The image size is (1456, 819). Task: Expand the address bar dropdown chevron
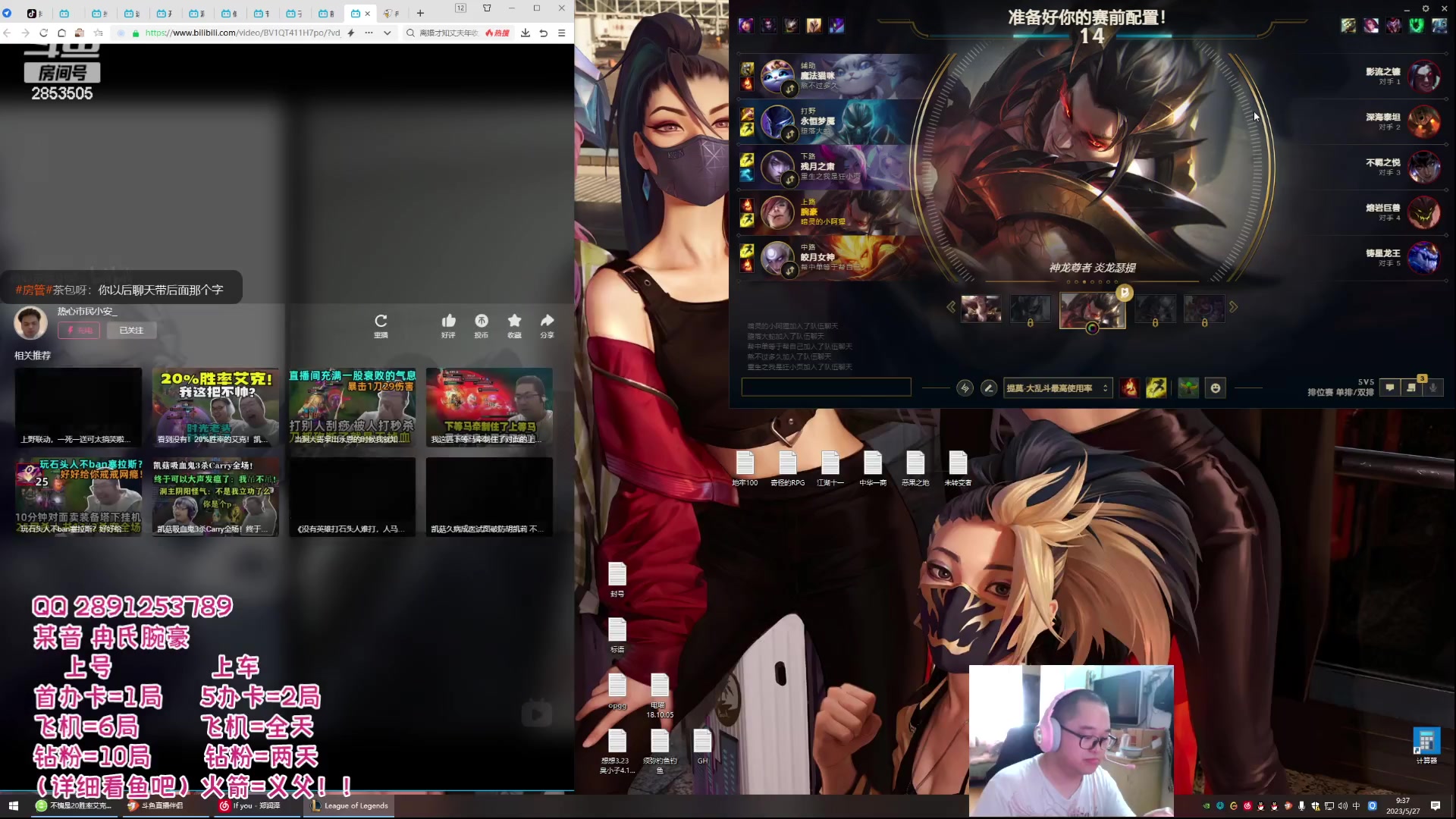point(387,33)
